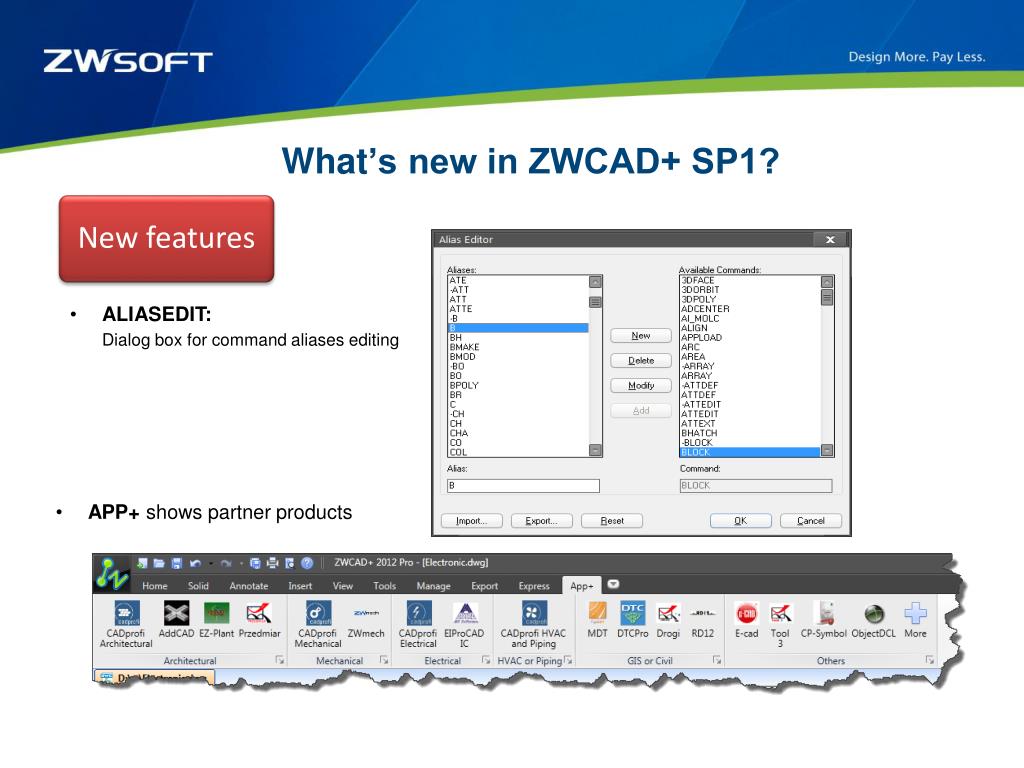Screen dimensions: 1024x768
Task: Launch the ElProCAD IC app
Action: (x=464, y=624)
